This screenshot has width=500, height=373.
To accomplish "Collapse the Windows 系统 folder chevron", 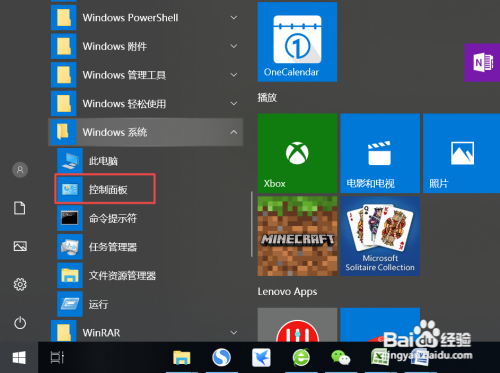I will coord(234,132).
